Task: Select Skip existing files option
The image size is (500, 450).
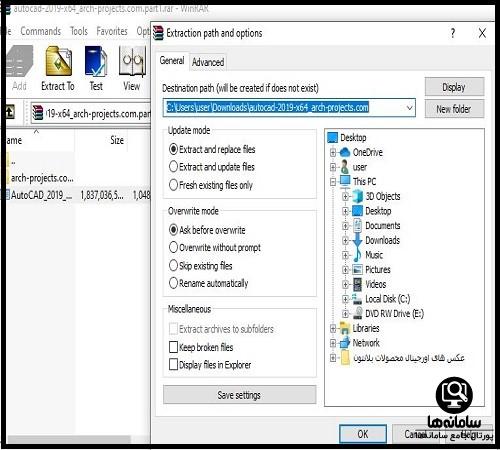Action: coord(201,266)
